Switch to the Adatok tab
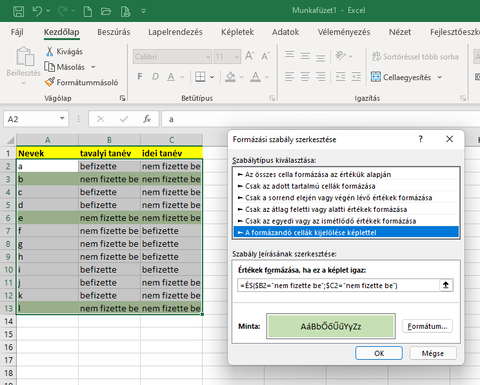This screenshot has height=385, width=480. (x=285, y=32)
